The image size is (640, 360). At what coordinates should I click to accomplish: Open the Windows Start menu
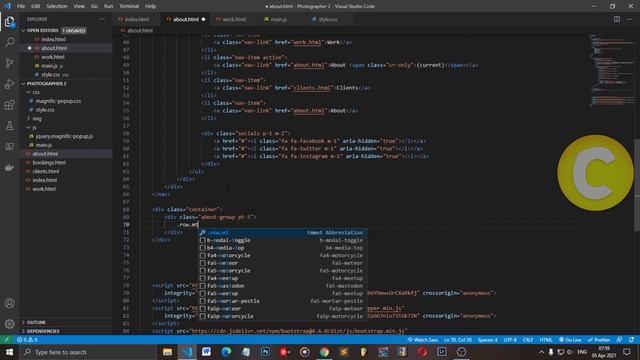(9, 352)
